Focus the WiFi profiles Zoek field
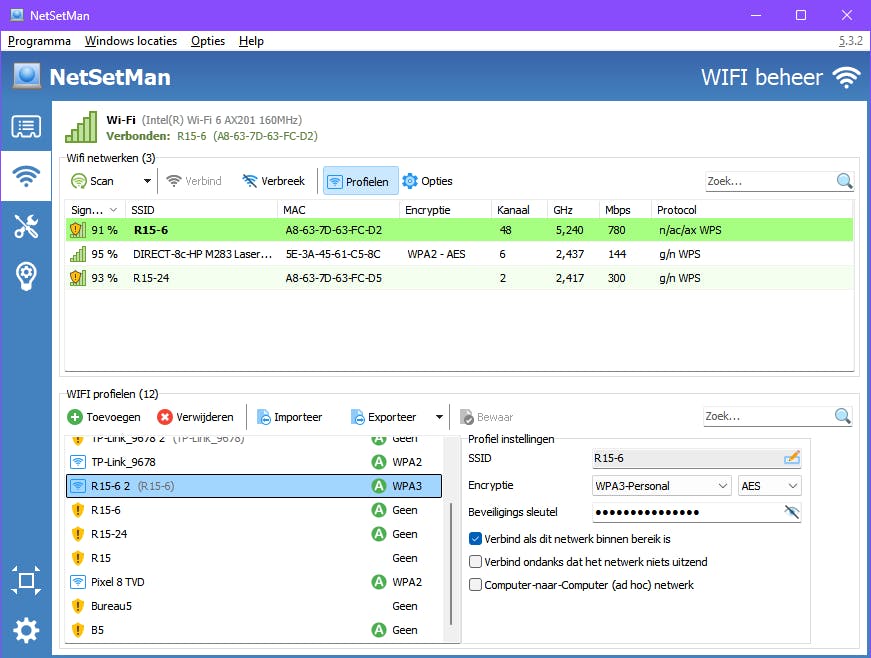The image size is (871, 658). pyautogui.click(x=768, y=416)
